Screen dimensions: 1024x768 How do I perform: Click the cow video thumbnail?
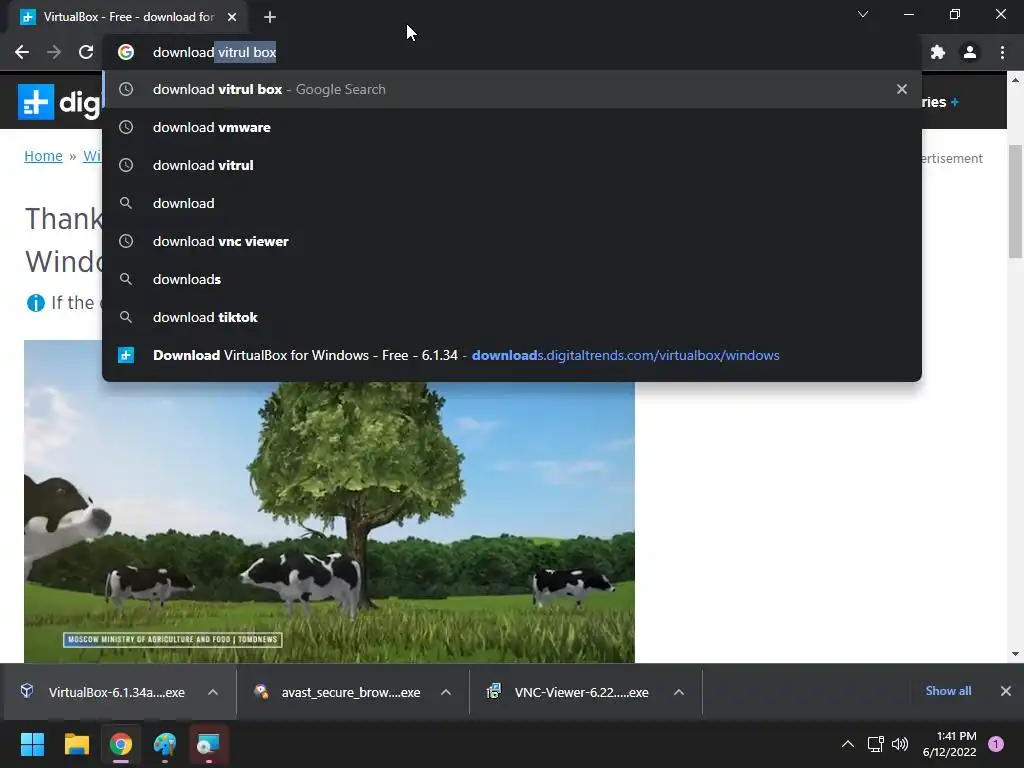(329, 522)
